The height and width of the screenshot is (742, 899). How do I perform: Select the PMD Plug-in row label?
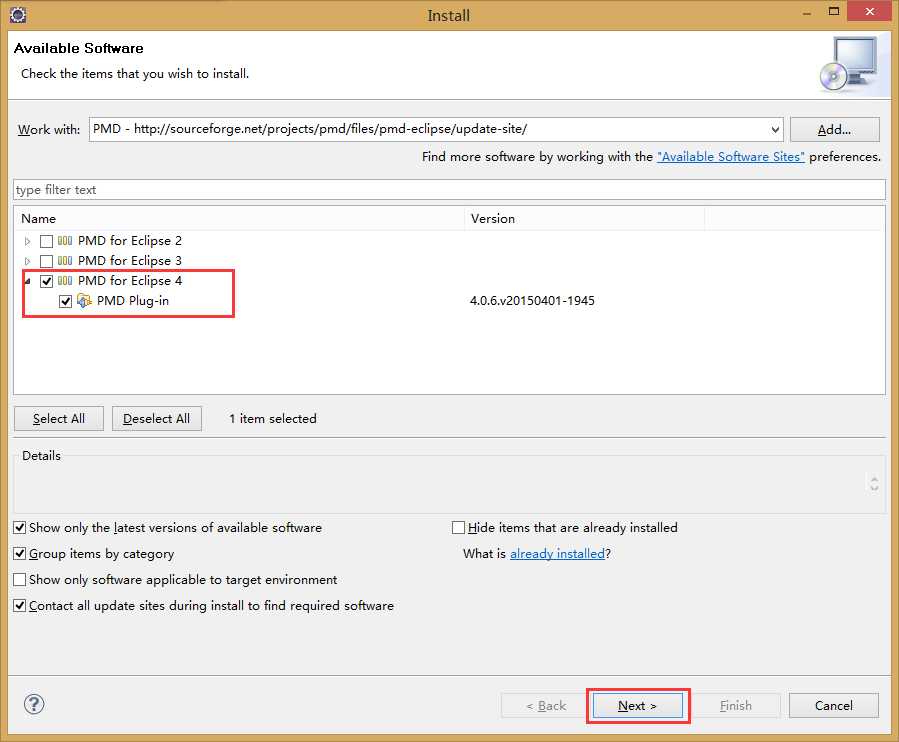132,301
